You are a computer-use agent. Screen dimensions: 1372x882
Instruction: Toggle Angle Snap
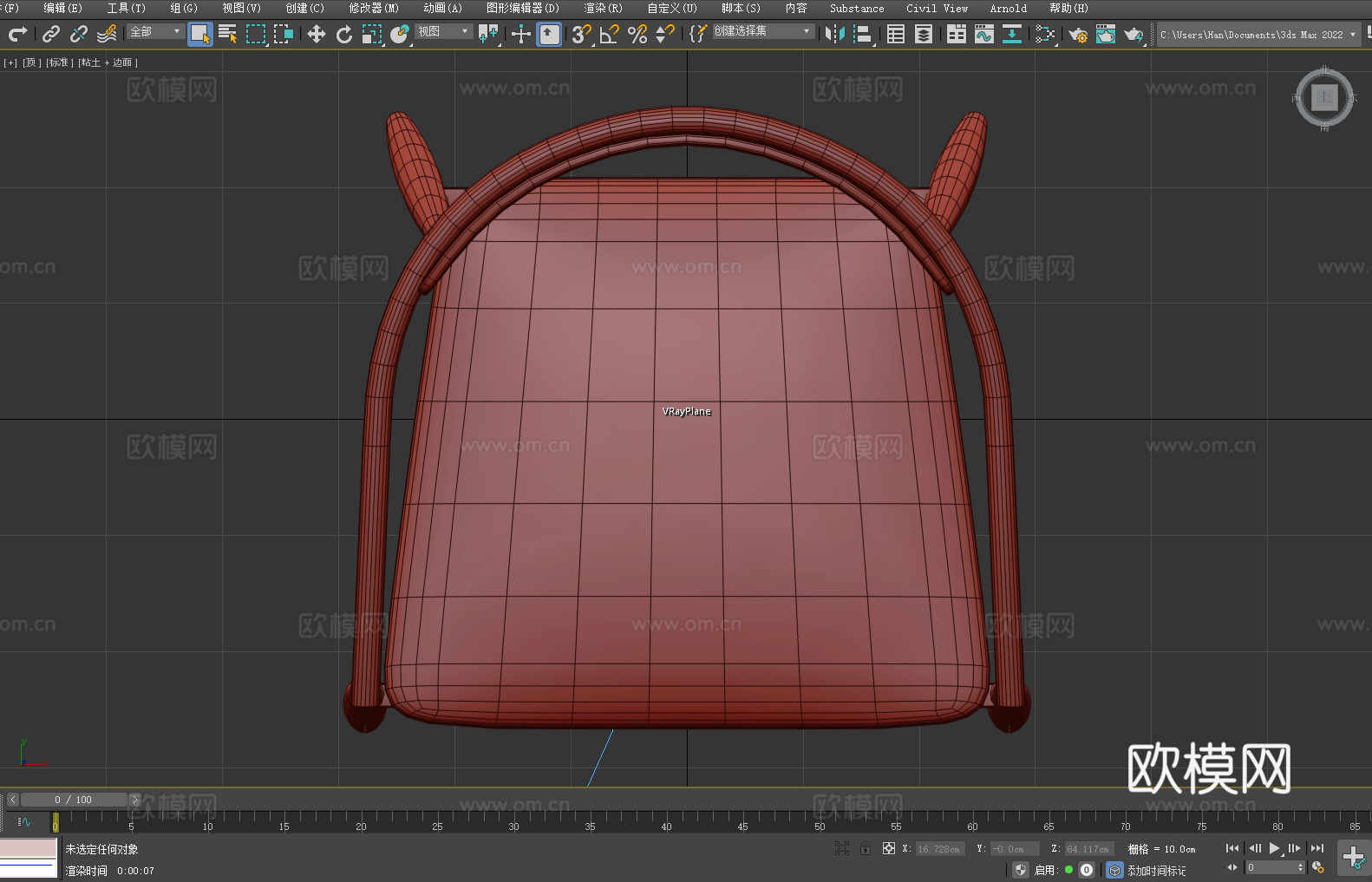point(610,34)
